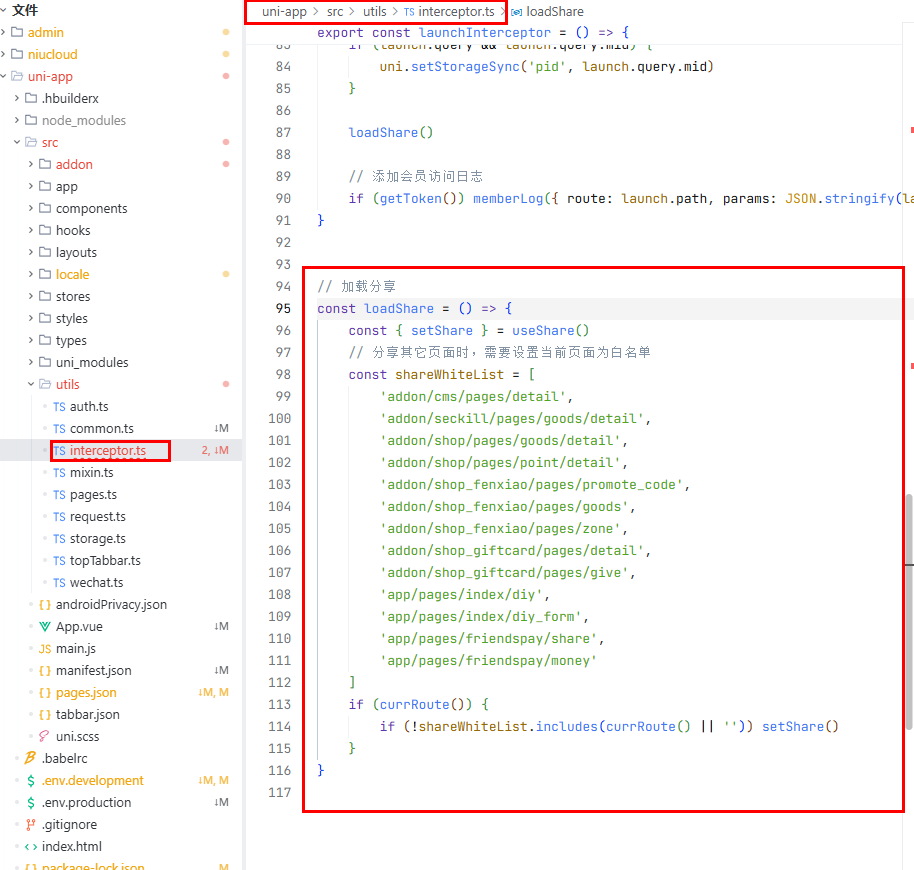The height and width of the screenshot is (870, 914).
Task: Click the loadShare() call on line 87
Action: 390,133
